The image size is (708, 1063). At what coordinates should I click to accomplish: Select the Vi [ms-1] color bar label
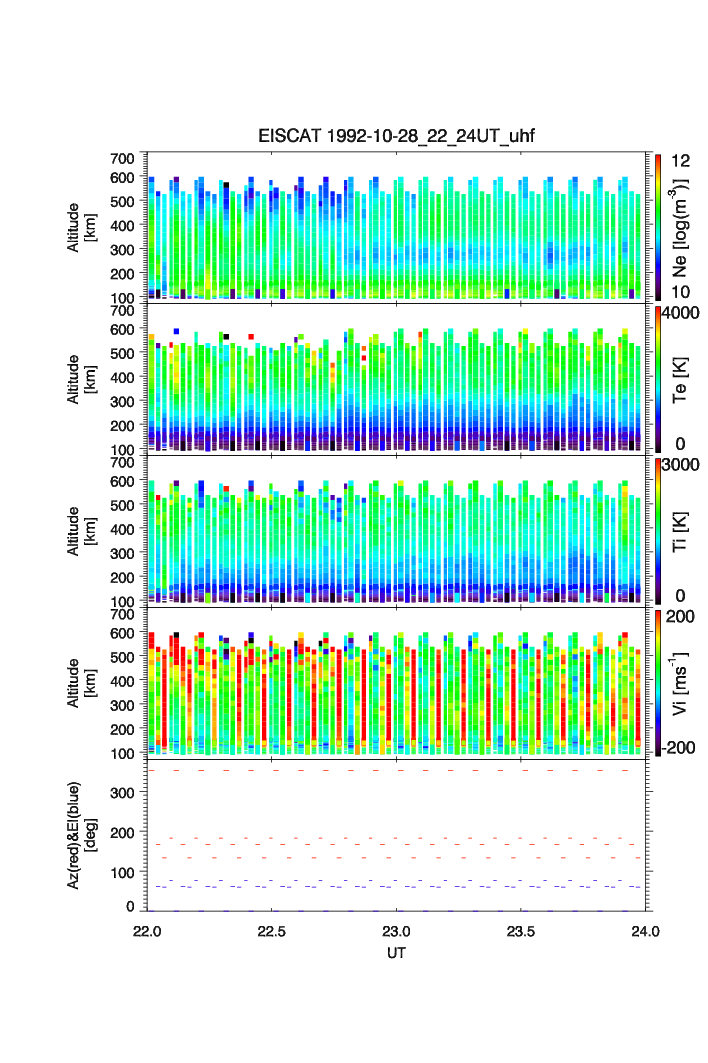coord(680,683)
